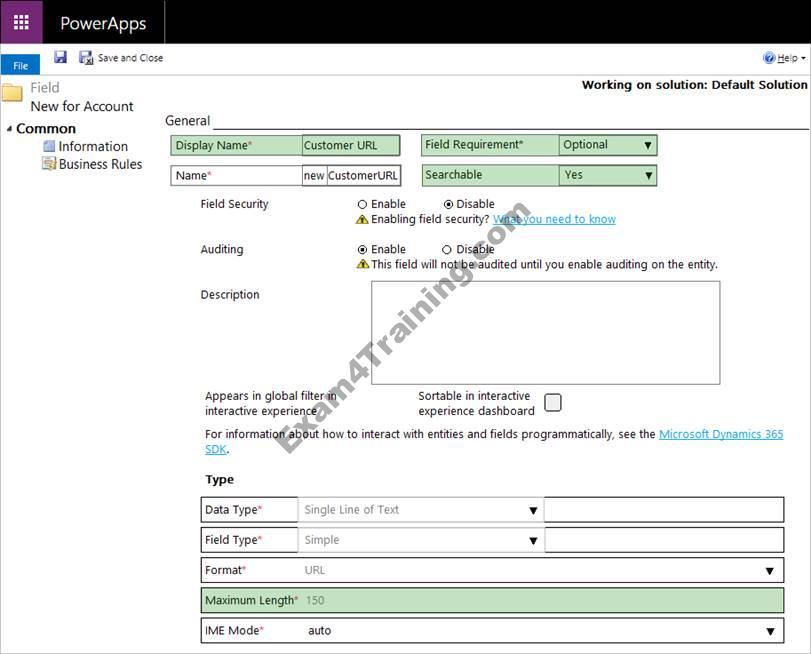This screenshot has width=811, height=654.
Task: Click the Business Rules icon
Action: coord(49,164)
